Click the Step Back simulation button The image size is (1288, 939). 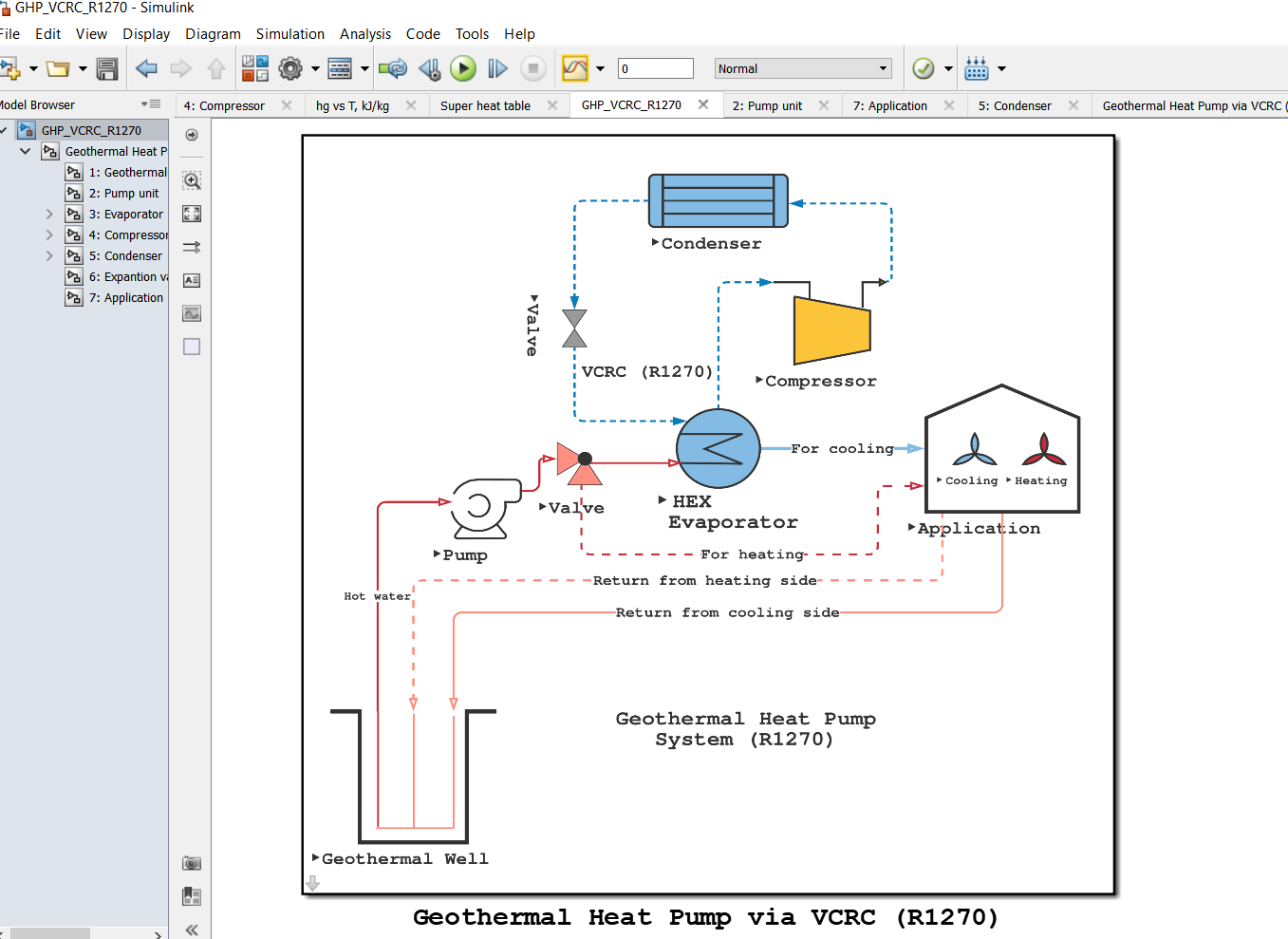(x=430, y=68)
